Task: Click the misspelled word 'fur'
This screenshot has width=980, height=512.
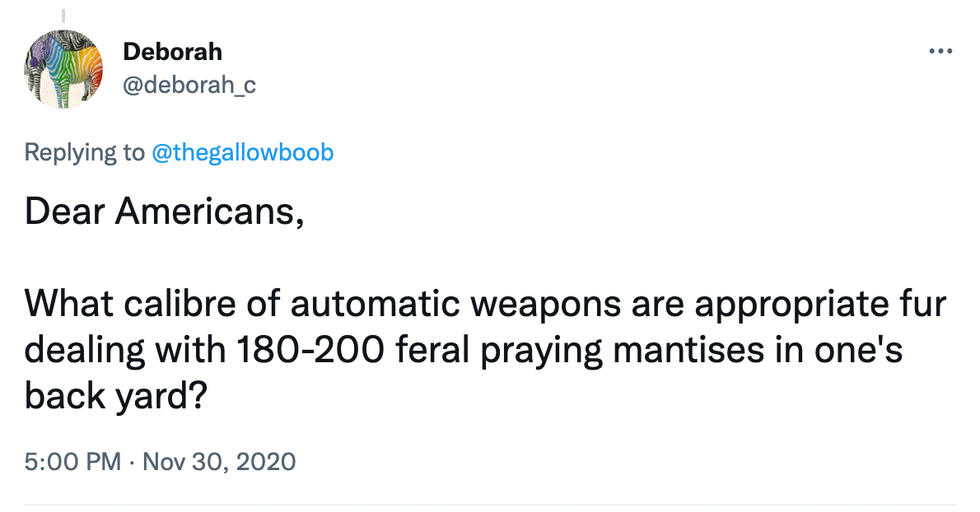Action: (918, 303)
